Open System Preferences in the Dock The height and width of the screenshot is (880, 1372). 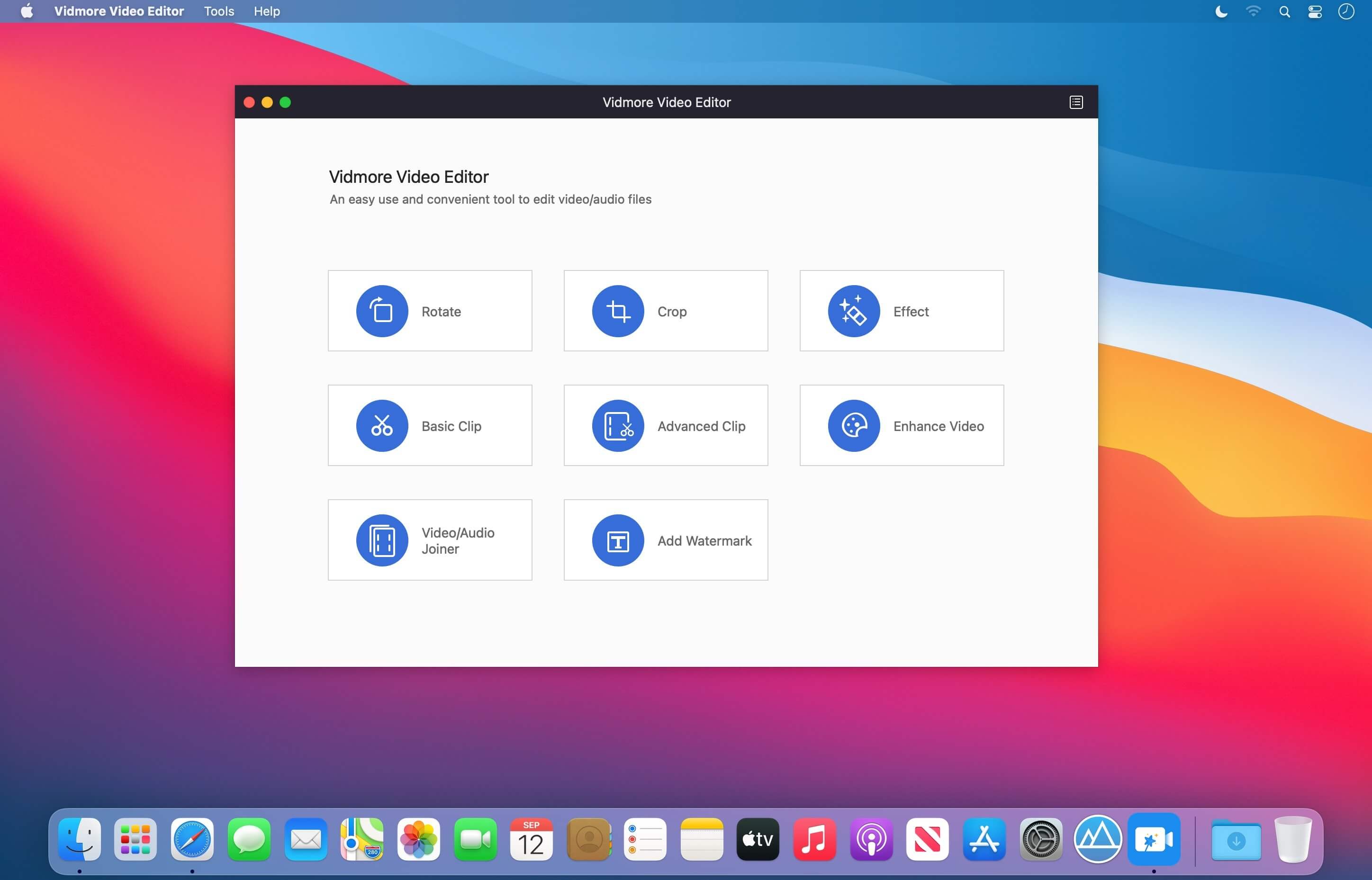1040,839
